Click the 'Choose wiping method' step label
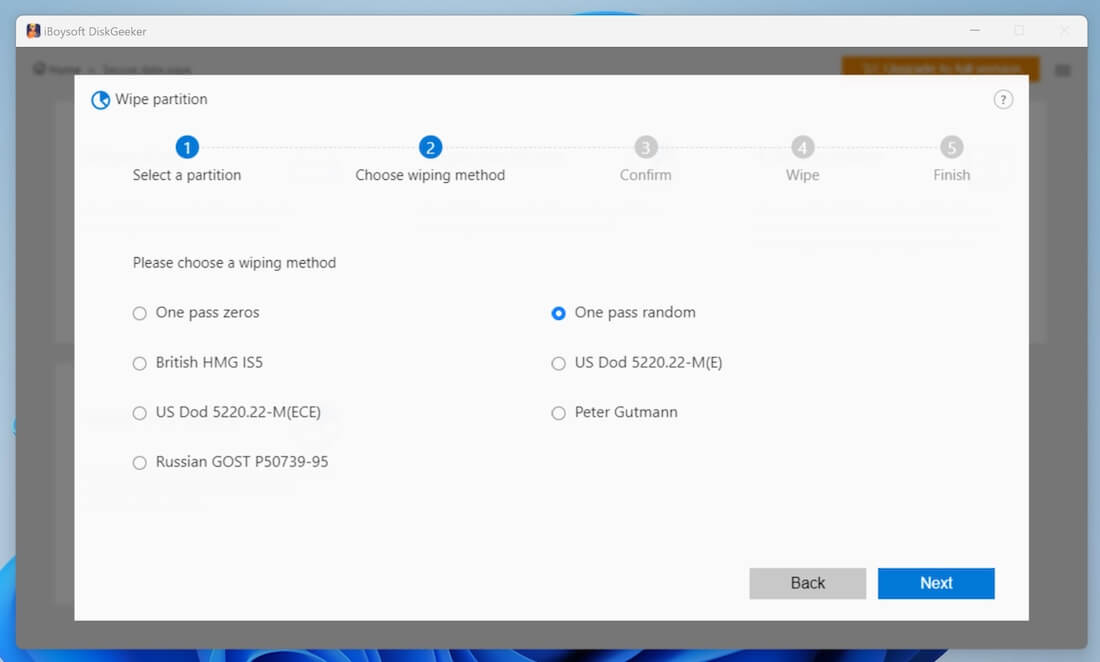 430,175
